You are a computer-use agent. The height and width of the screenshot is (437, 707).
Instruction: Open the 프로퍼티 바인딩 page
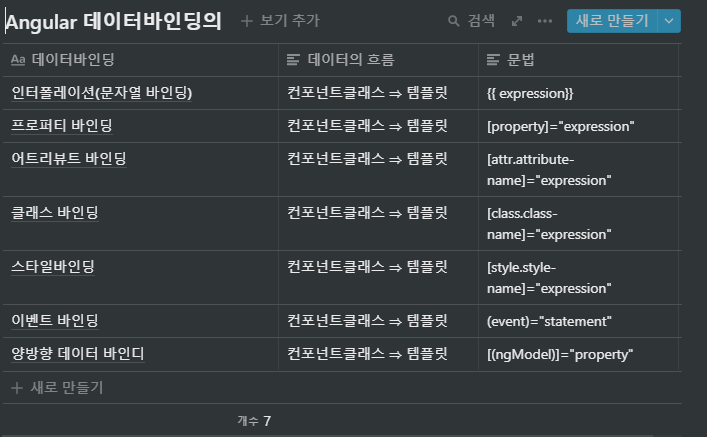pos(62,126)
